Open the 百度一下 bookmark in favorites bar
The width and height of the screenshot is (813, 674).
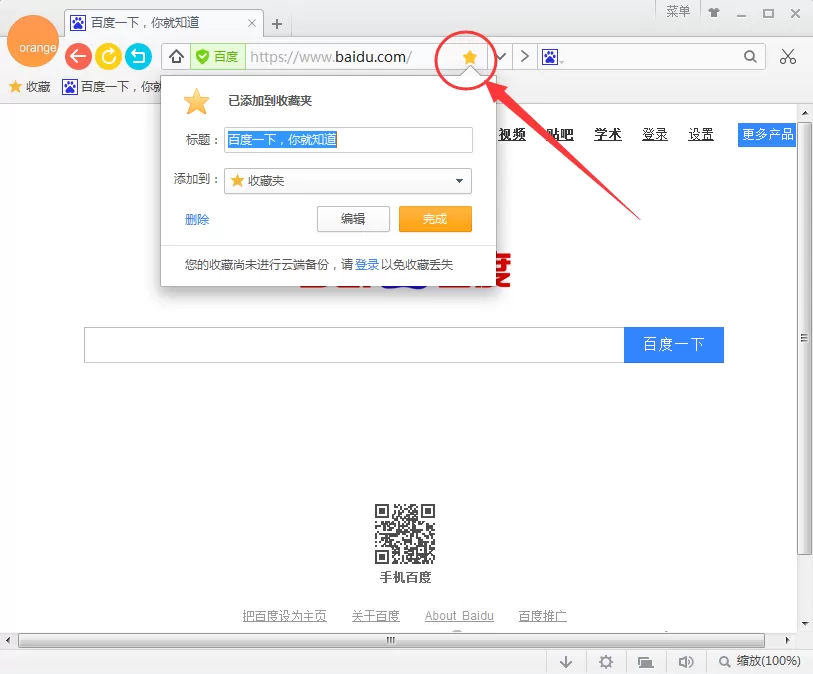tap(111, 87)
